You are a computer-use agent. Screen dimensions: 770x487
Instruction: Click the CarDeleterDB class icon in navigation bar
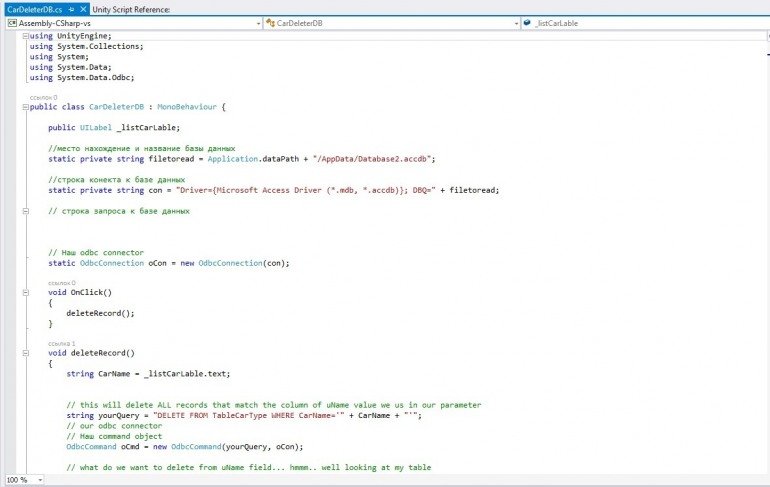pos(271,22)
